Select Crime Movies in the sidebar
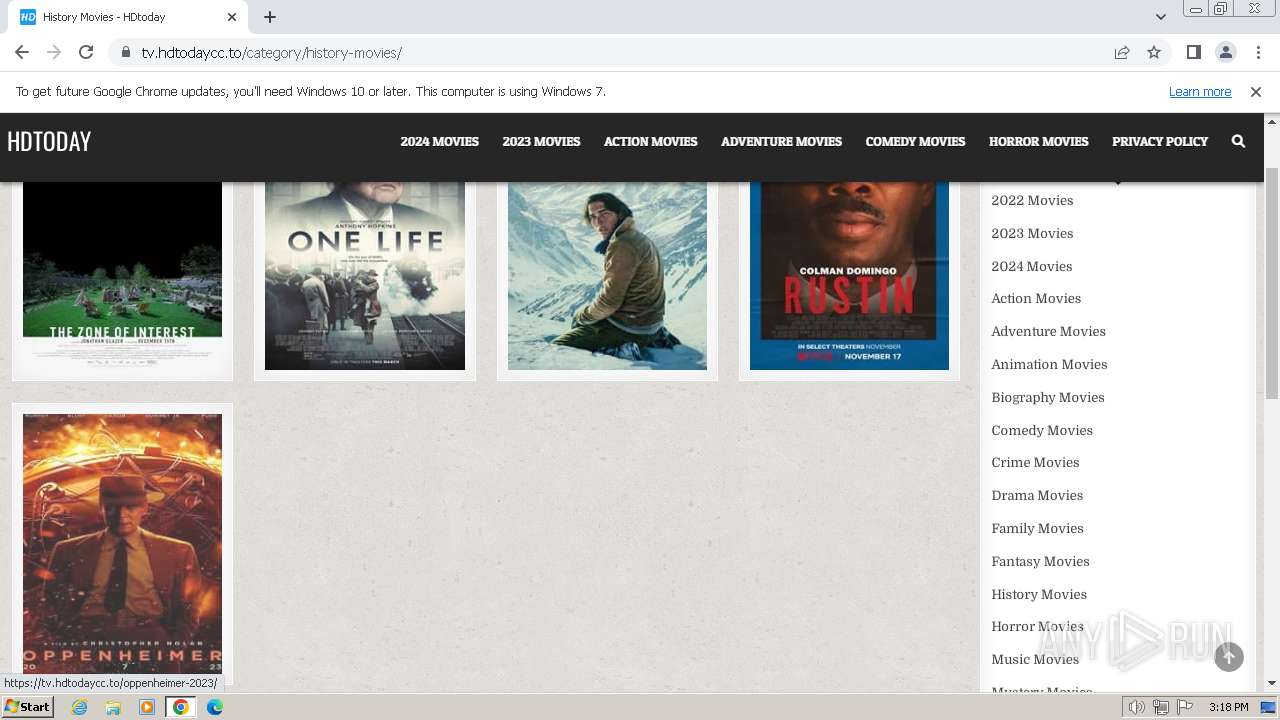The height and width of the screenshot is (720, 1280). 1035,462
